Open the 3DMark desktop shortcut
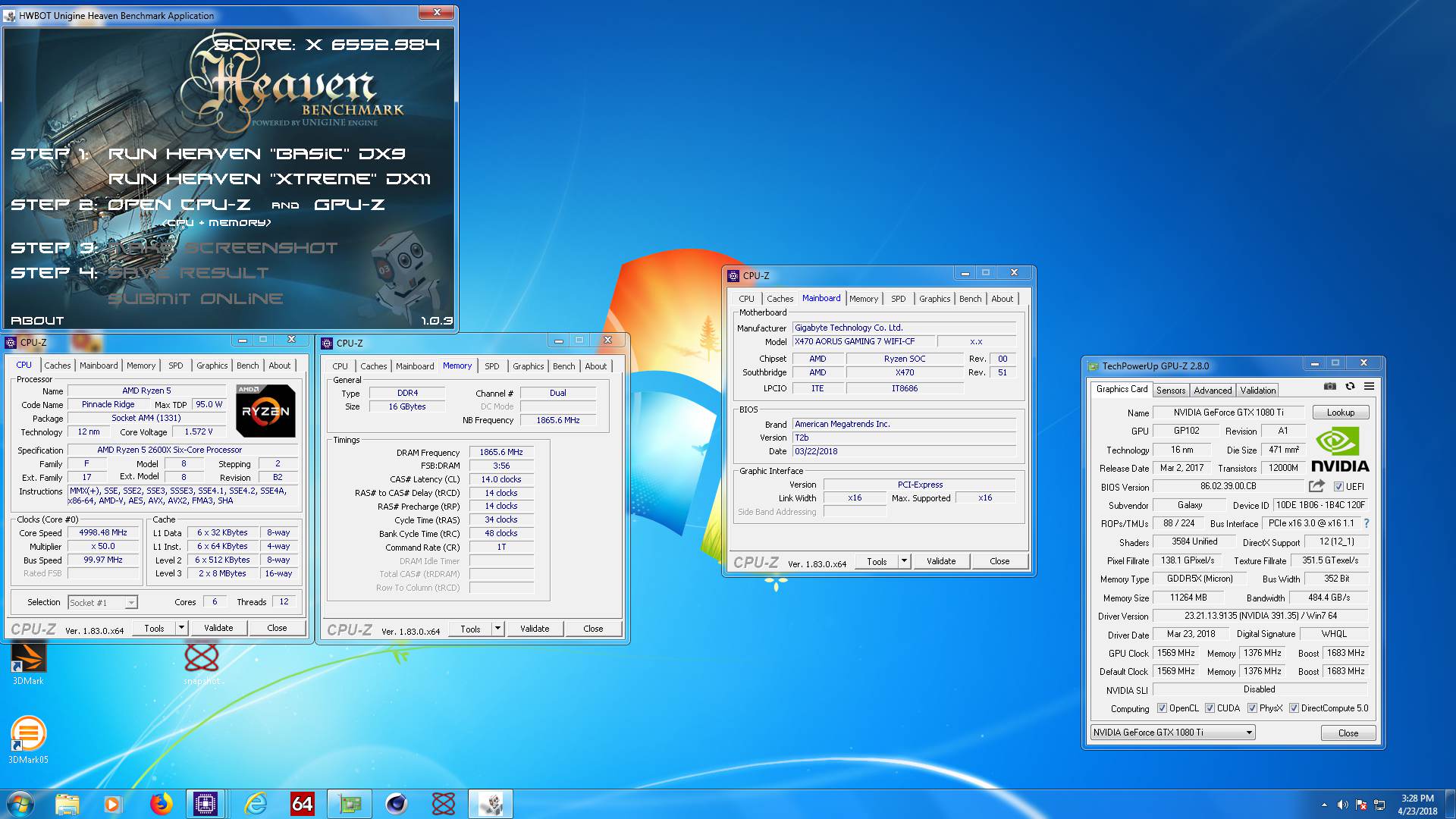 pos(28,664)
